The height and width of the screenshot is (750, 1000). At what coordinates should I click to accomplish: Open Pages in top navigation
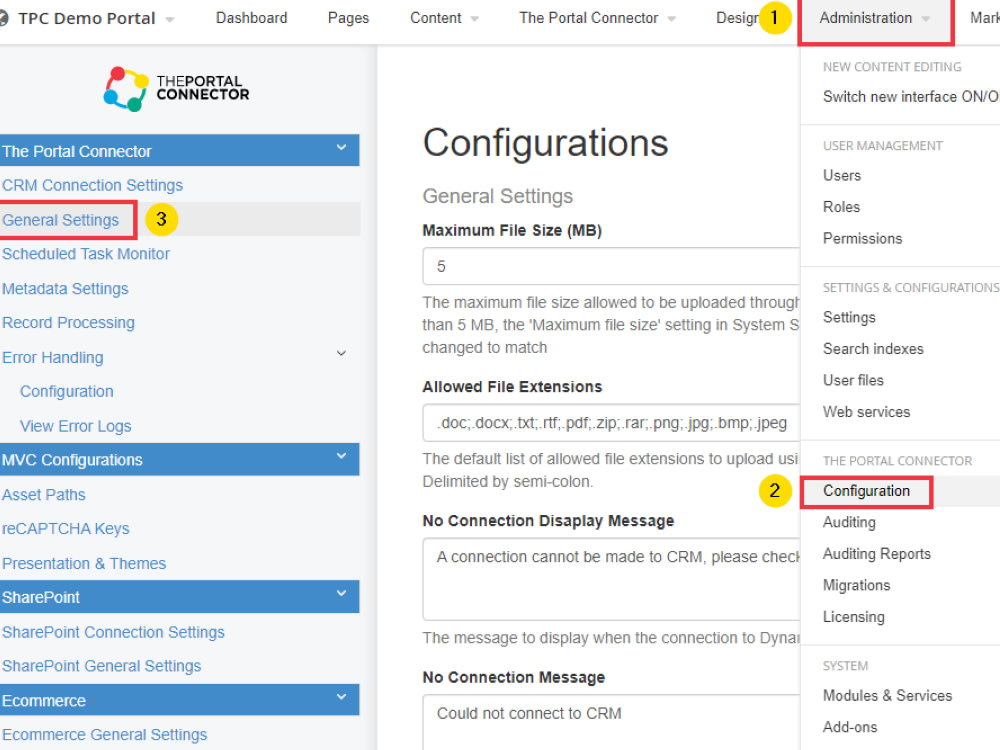348,18
